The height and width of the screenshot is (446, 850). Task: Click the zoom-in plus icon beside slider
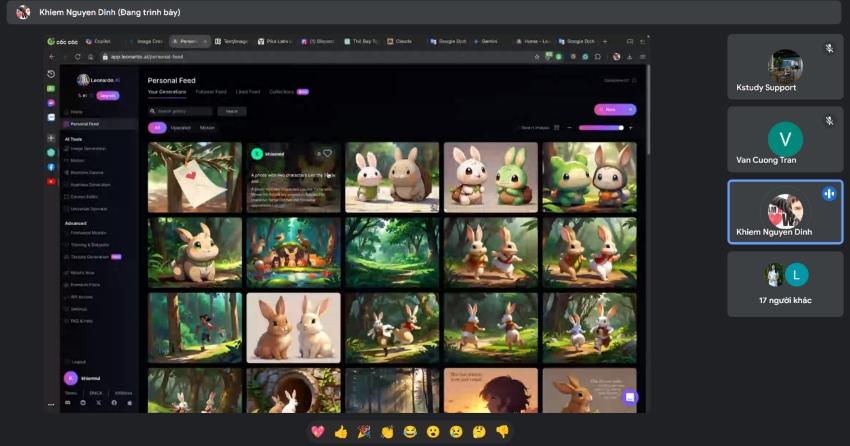(630, 128)
